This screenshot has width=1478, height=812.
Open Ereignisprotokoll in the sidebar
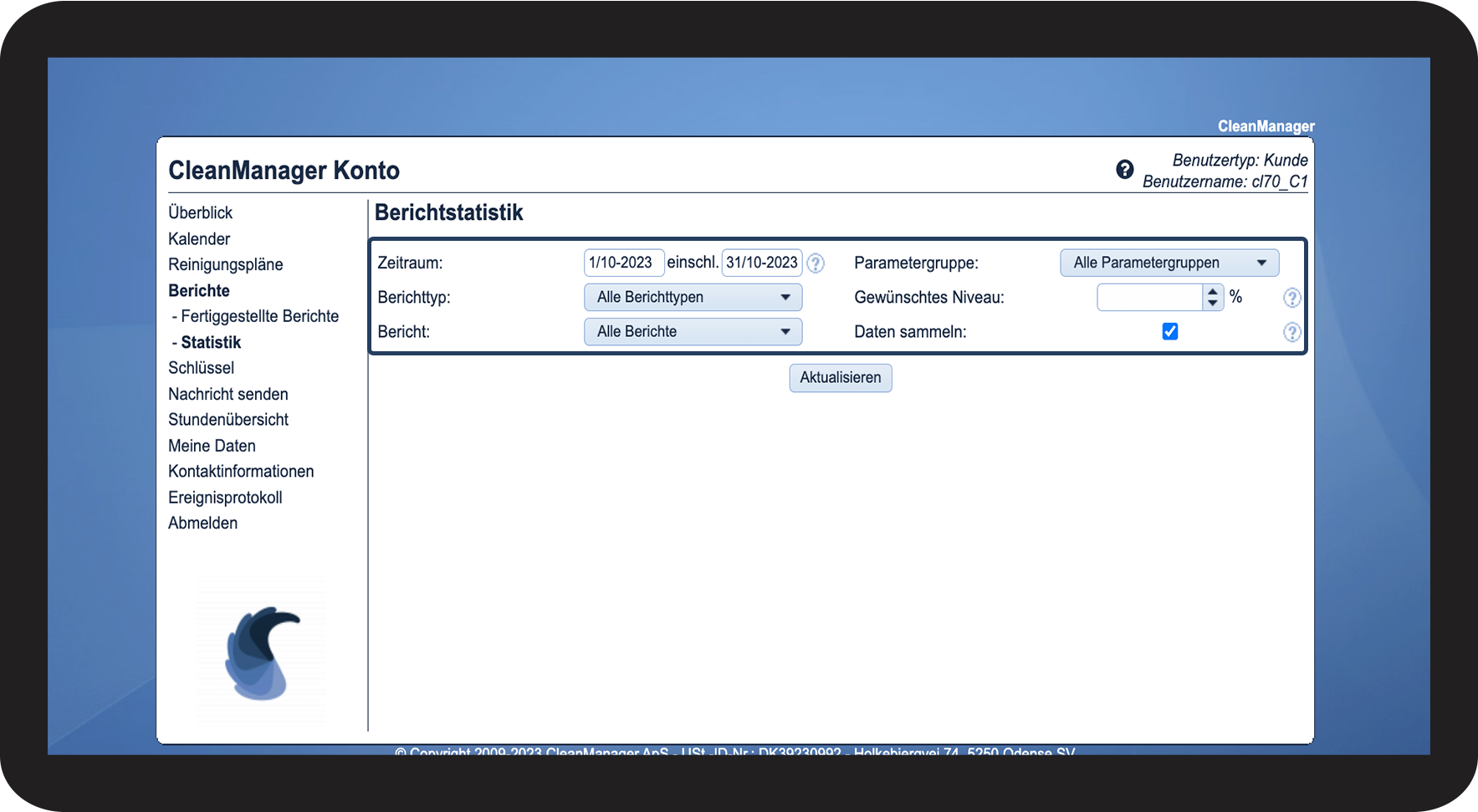(225, 498)
